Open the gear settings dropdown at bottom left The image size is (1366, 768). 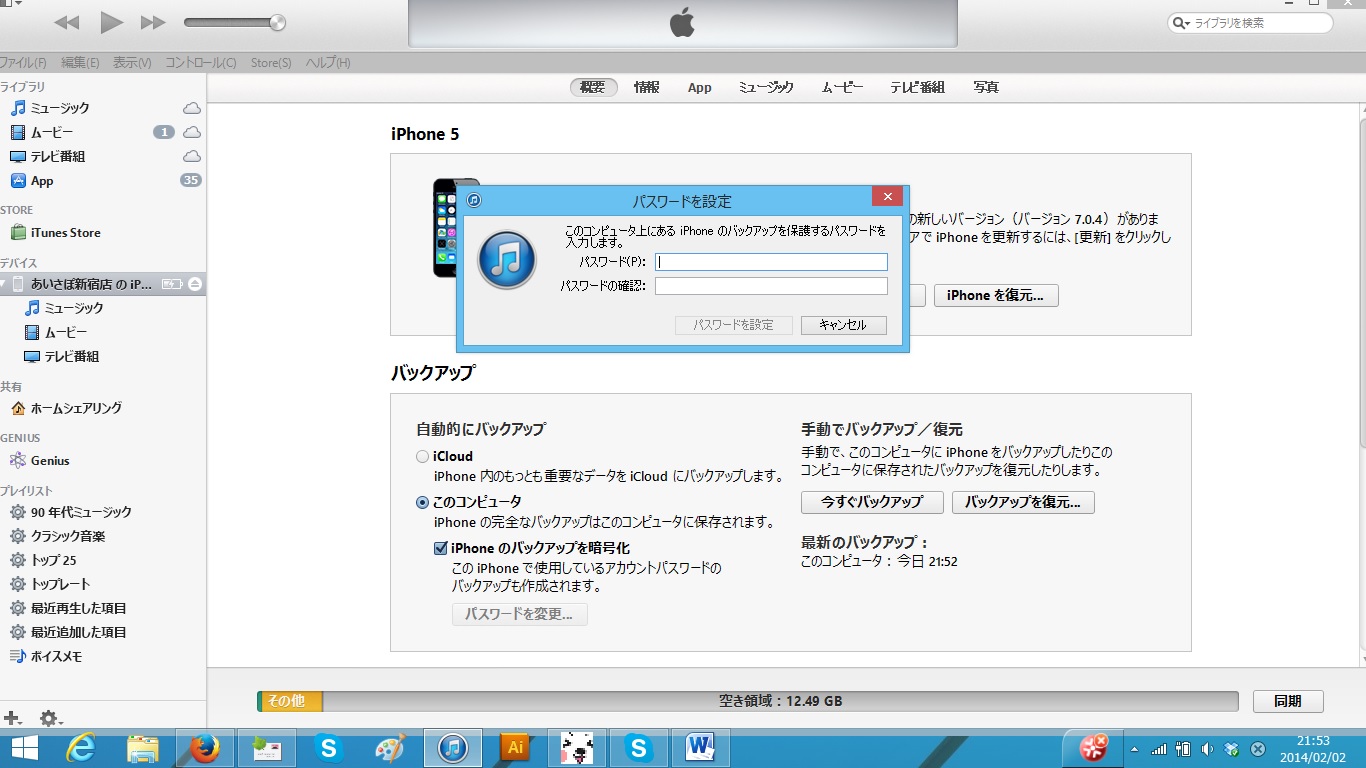tap(49, 718)
